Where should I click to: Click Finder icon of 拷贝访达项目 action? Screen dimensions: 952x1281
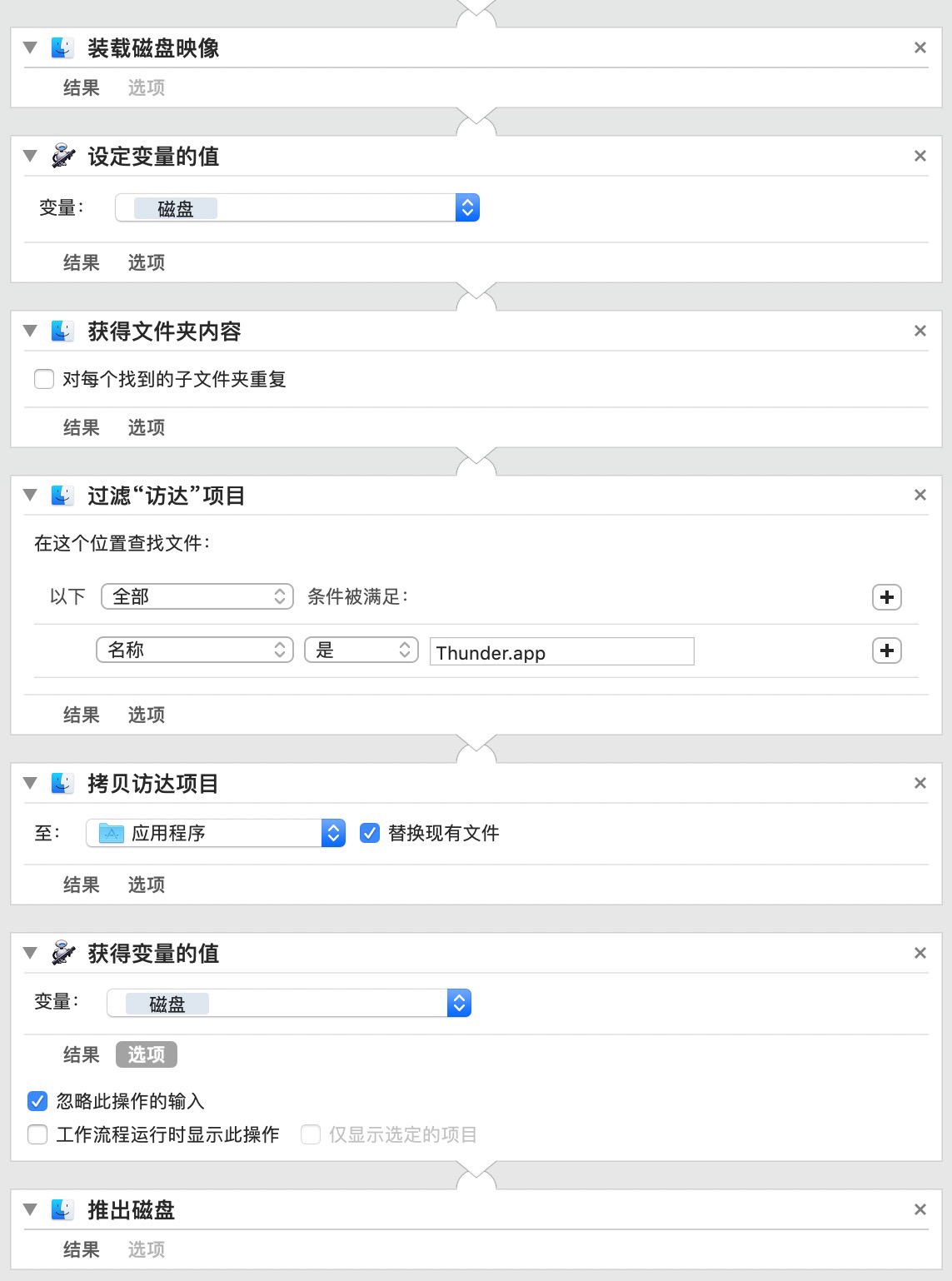(x=62, y=783)
